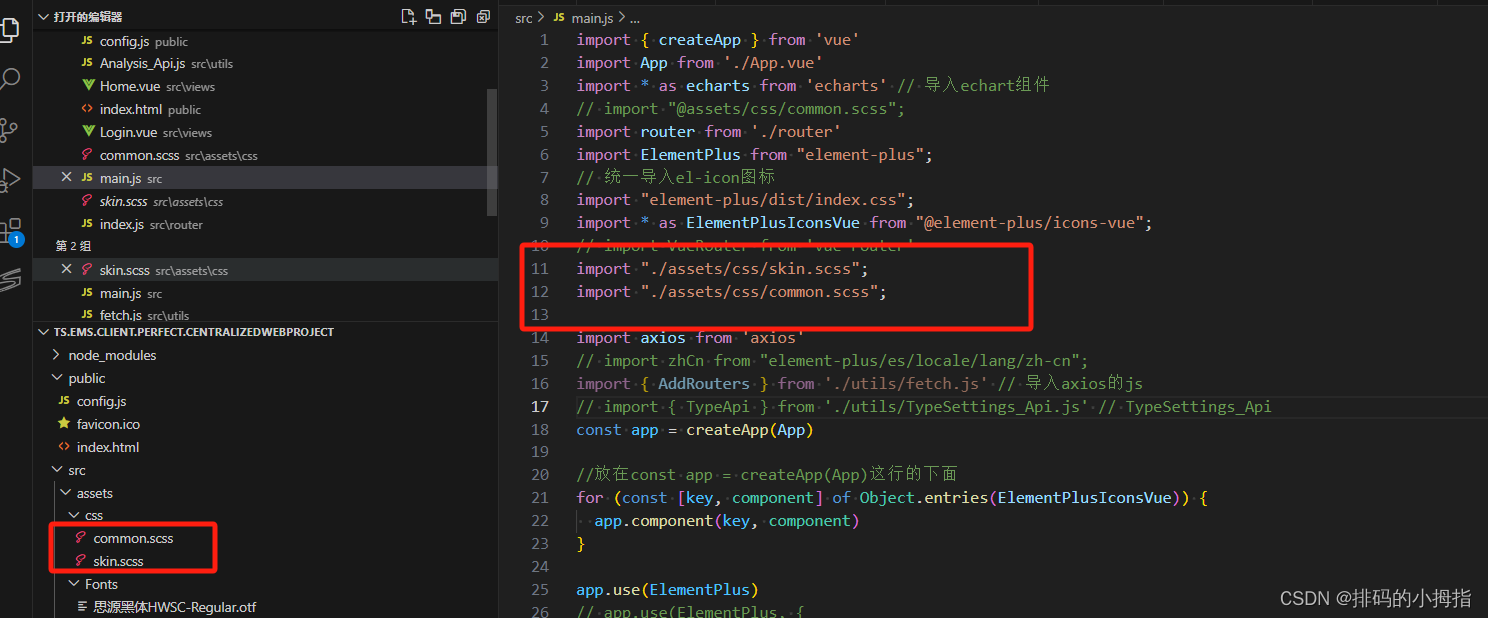Open Source Control view
This screenshot has height=618, width=1488.
click(12, 128)
